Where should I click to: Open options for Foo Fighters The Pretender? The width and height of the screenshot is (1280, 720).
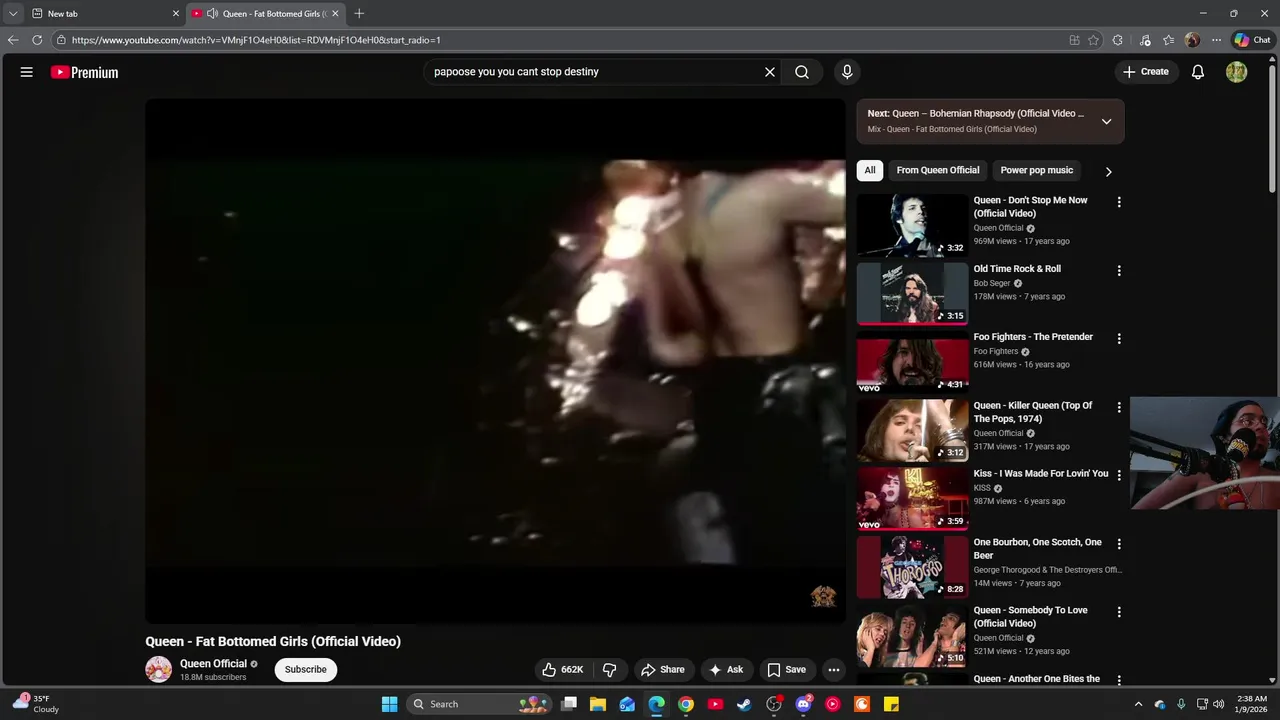[x=1119, y=339]
